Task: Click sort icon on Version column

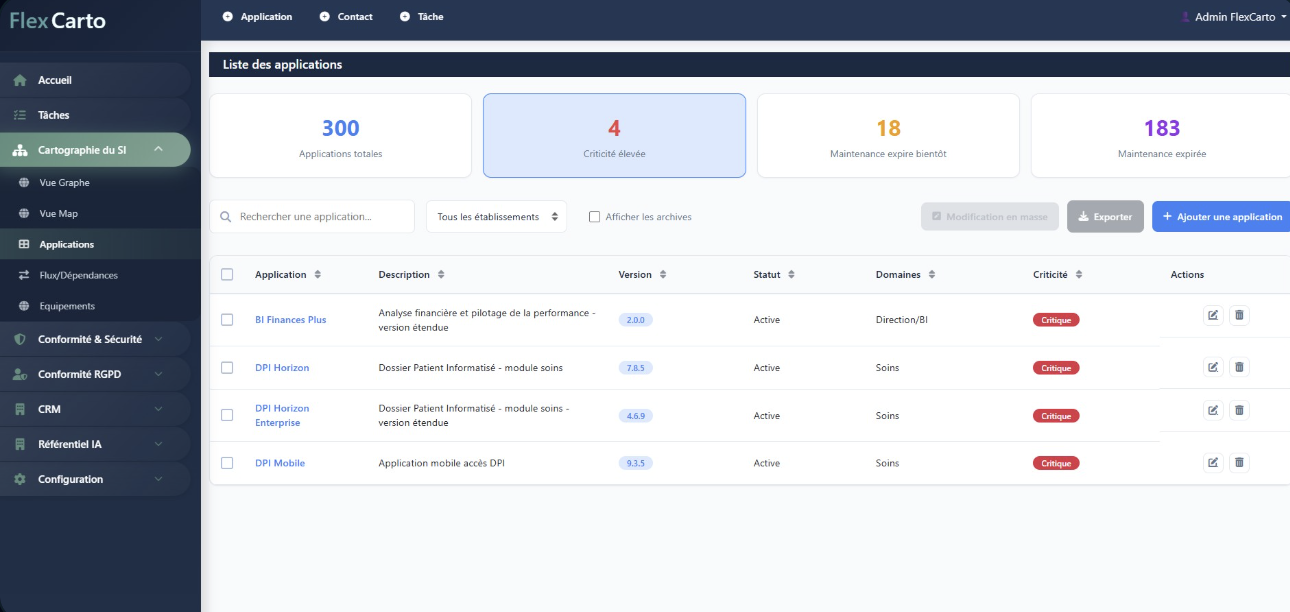Action: click(663, 275)
